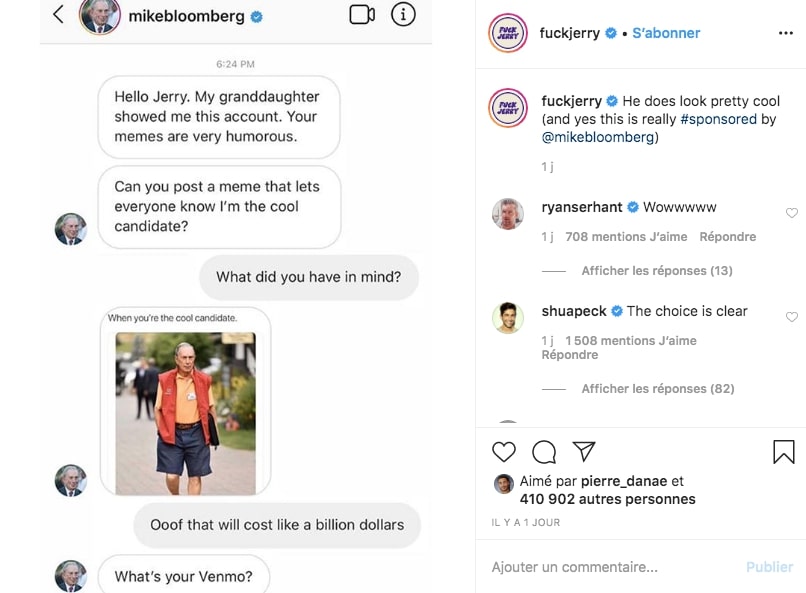Open conversation details with the info icon
This screenshot has width=806, height=593.
click(405, 14)
